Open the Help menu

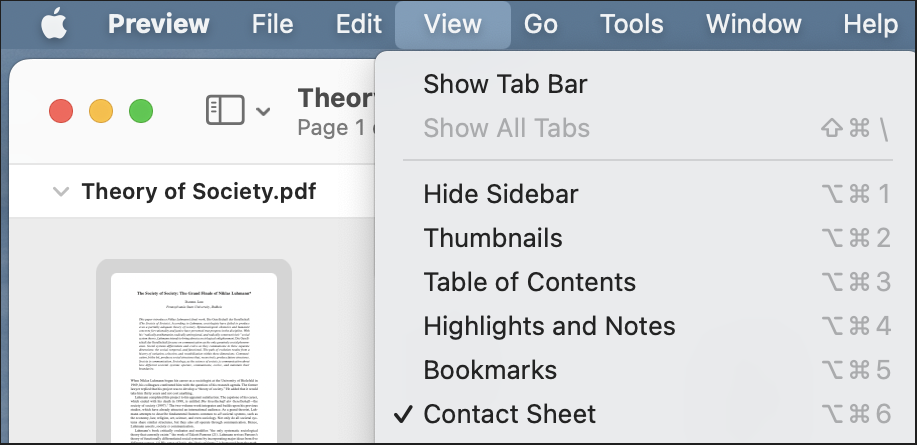coord(870,25)
